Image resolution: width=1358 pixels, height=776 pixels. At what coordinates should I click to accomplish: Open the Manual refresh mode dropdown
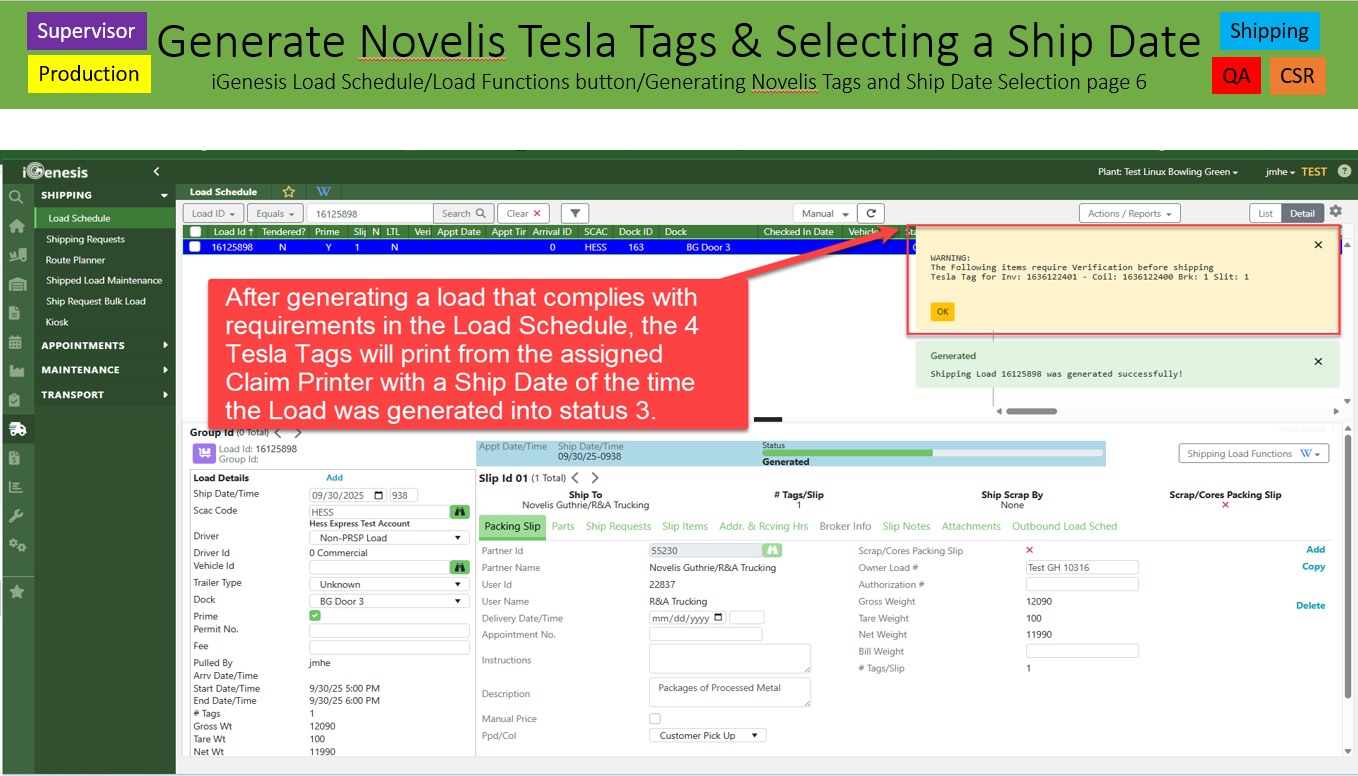[x=823, y=213]
